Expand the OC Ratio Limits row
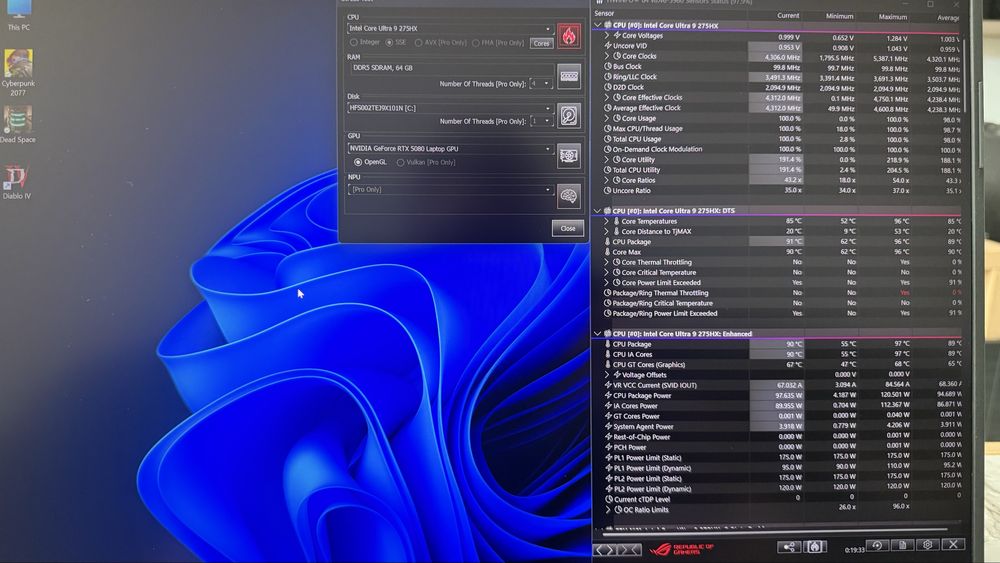 [x=608, y=509]
